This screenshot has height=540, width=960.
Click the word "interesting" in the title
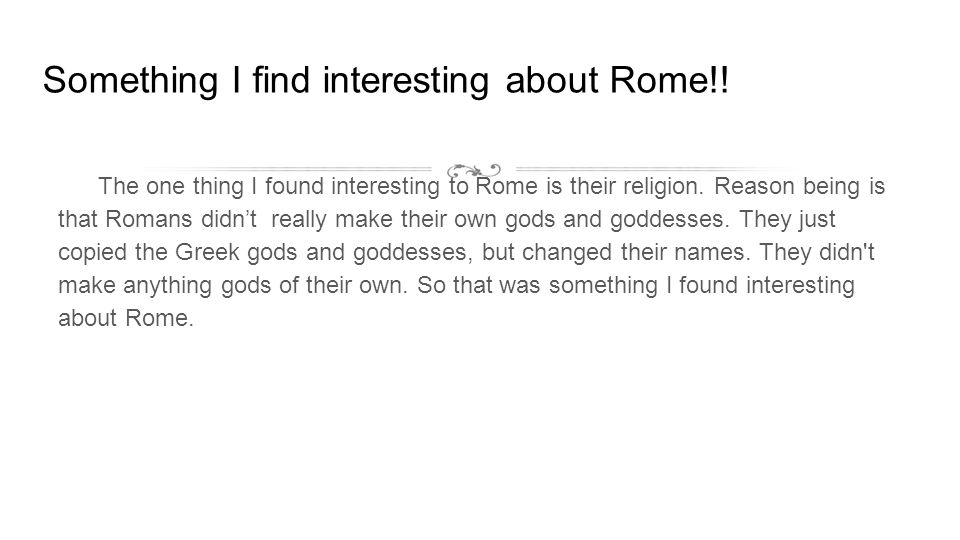[406, 81]
